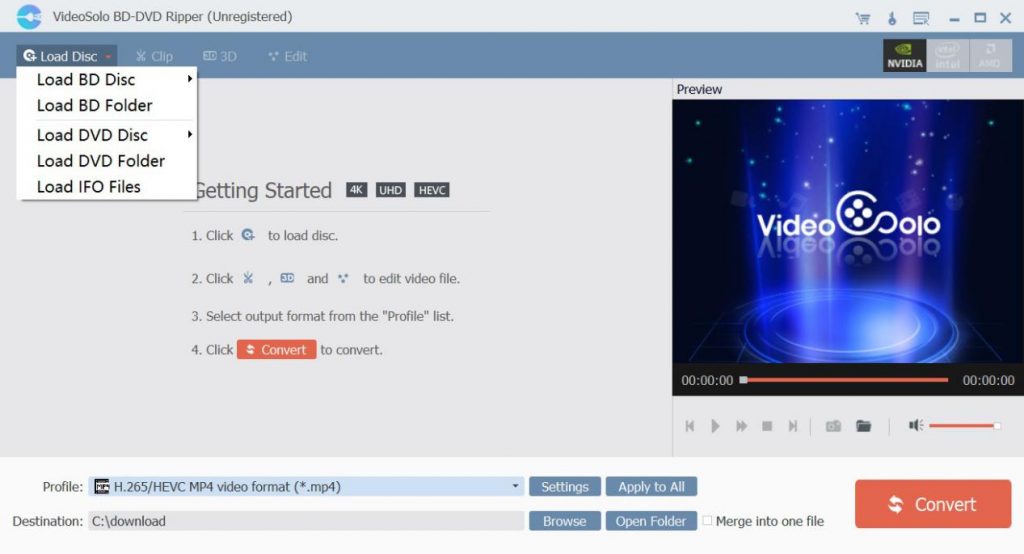Click the Browse destination button

(x=565, y=521)
